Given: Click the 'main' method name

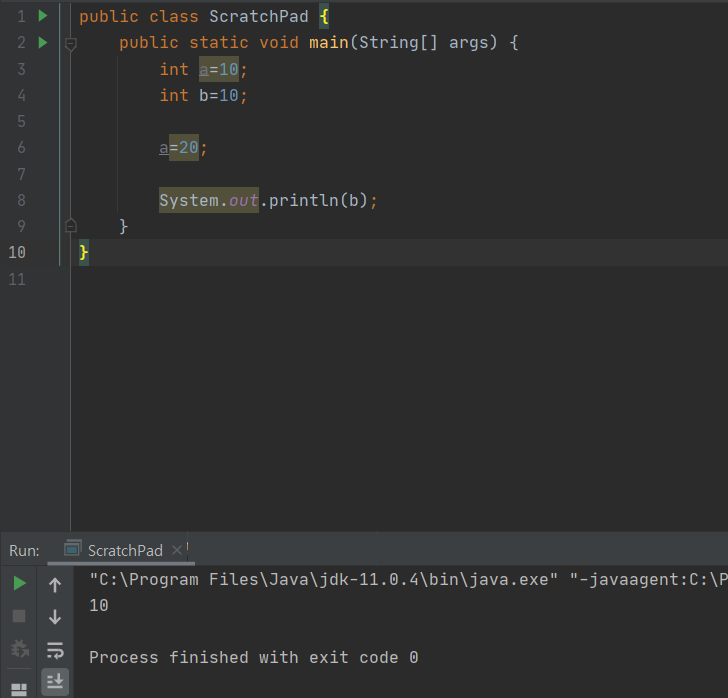Looking at the screenshot, I should (x=329, y=43).
